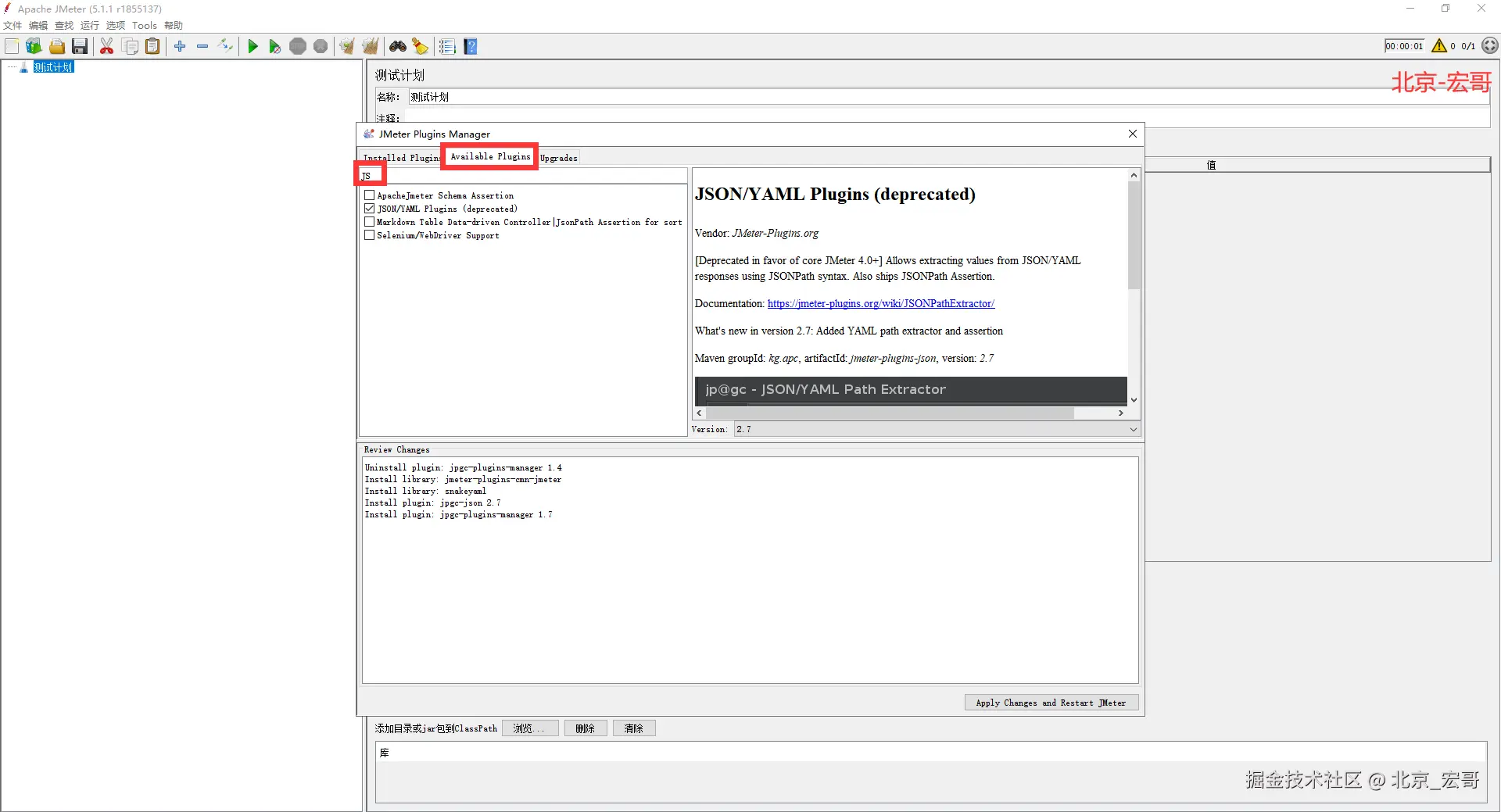The image size is (1501, 812).
Task: Click the 浏览... browse button
Action: click(x=530, y=728)
